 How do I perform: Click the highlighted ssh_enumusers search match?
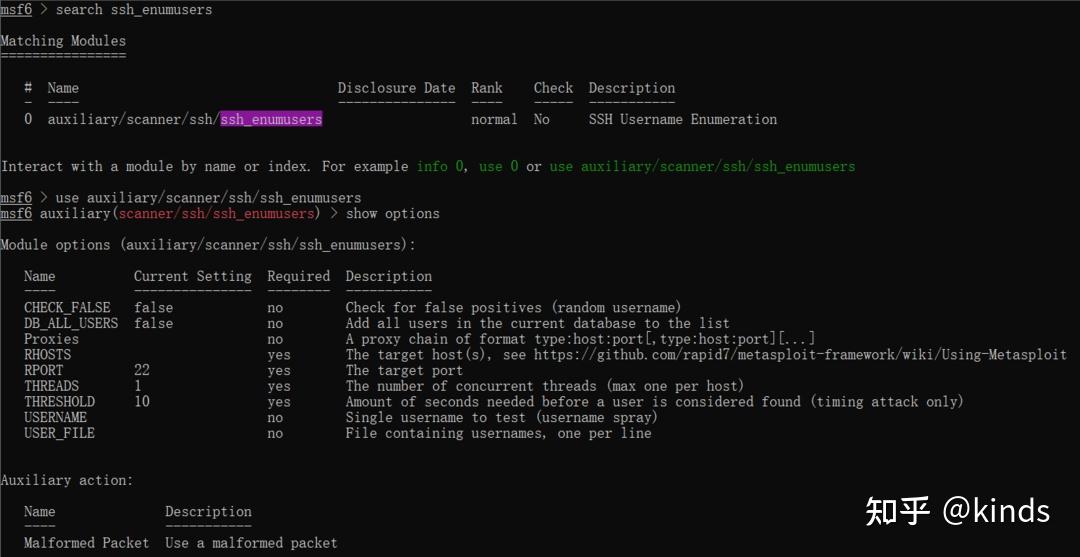click(271, 119)
